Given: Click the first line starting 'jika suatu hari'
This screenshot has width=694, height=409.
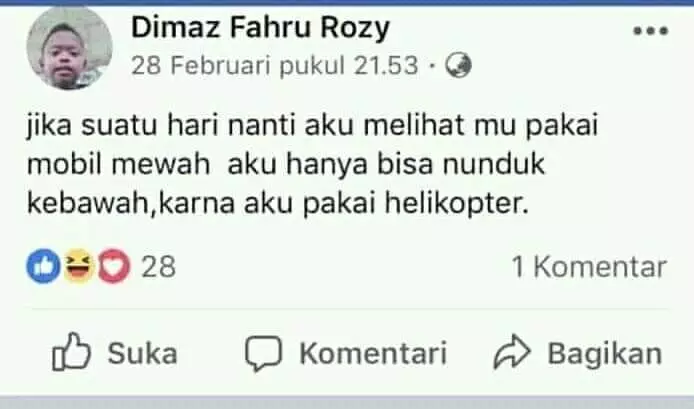Looking at the screenshot, I should click(312, 125).
